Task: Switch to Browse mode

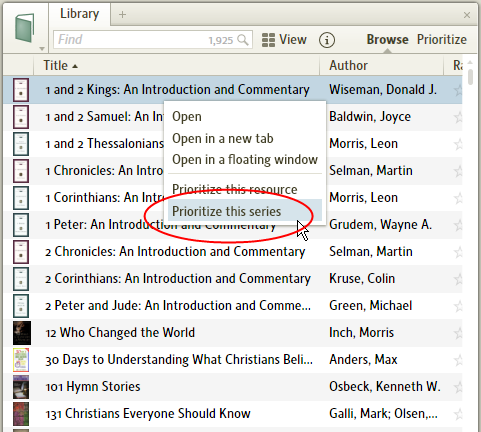Action: coord(387,40)
